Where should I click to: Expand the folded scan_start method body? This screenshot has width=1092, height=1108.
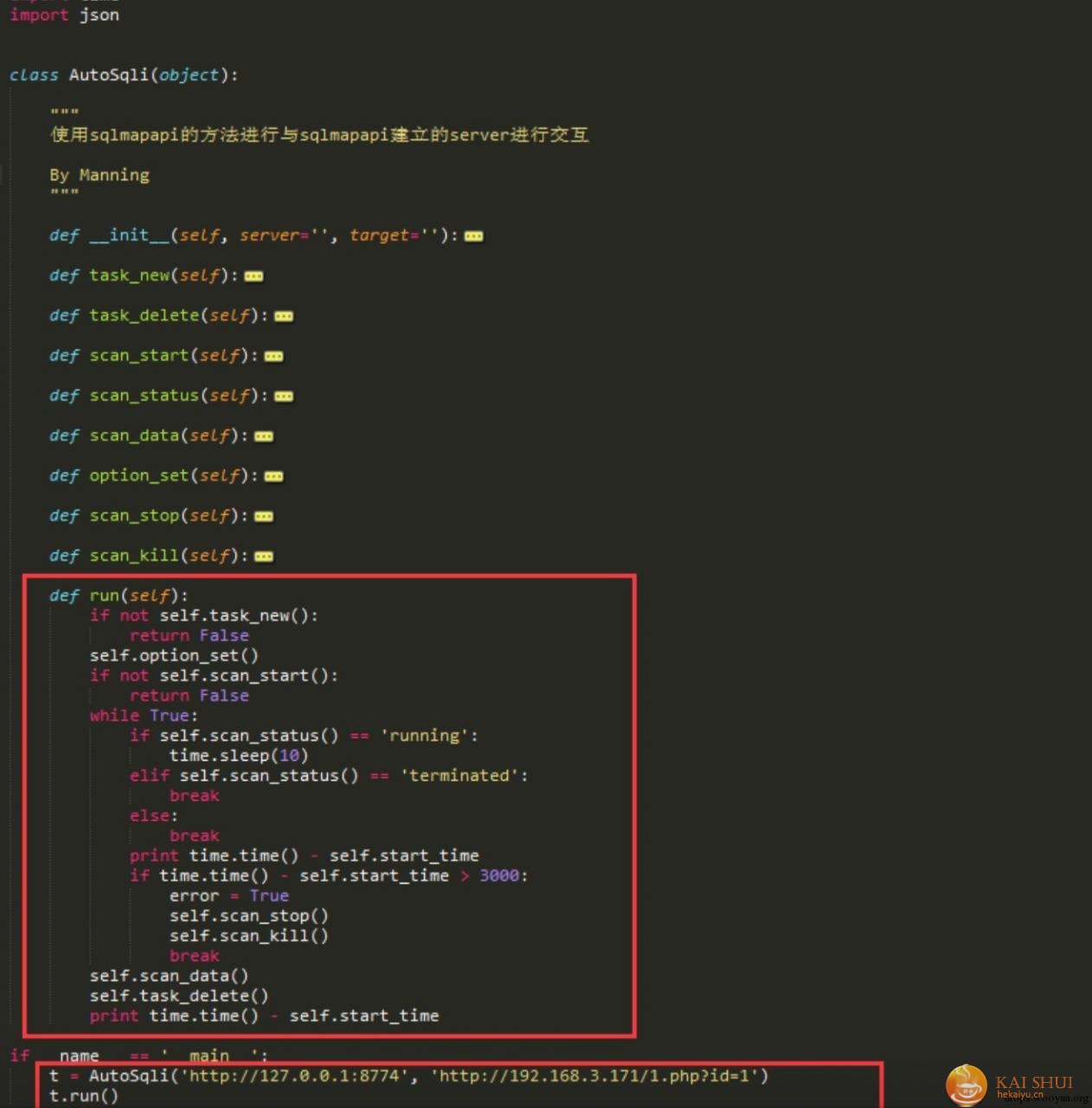pyautogui.click(x=273, y=356)
